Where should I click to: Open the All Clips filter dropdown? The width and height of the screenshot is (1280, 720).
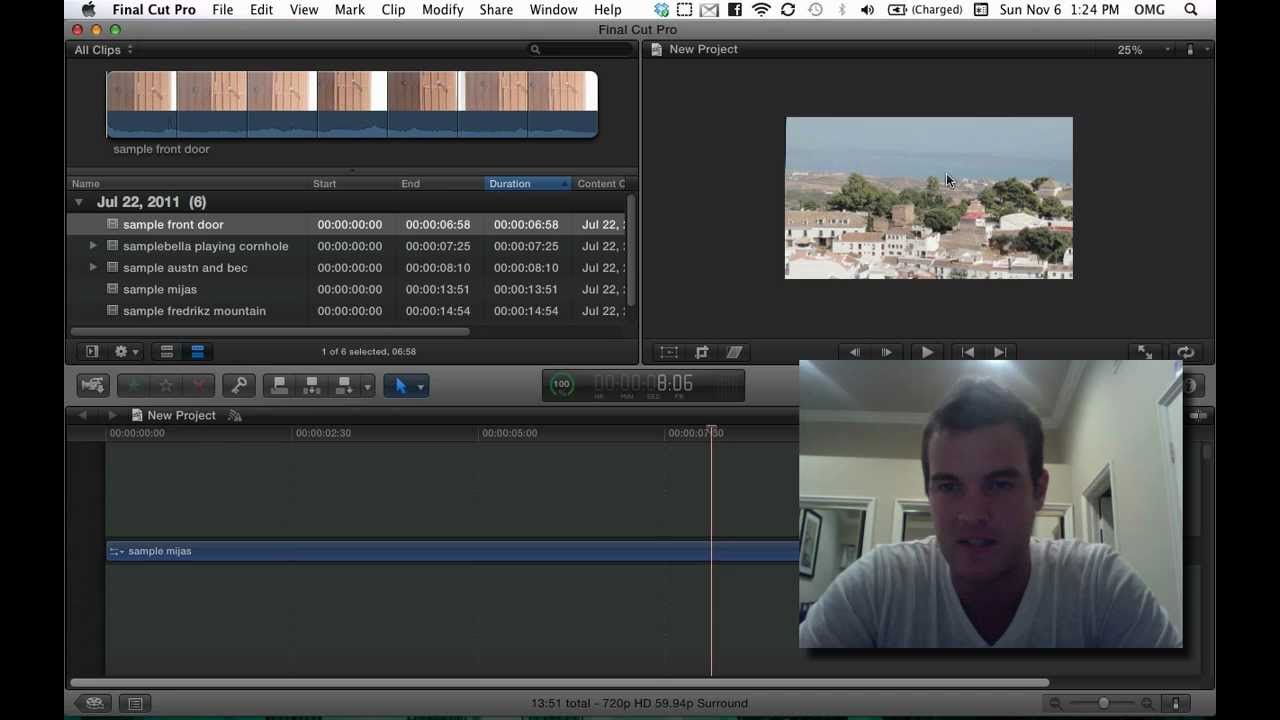(x=104, y=50)
